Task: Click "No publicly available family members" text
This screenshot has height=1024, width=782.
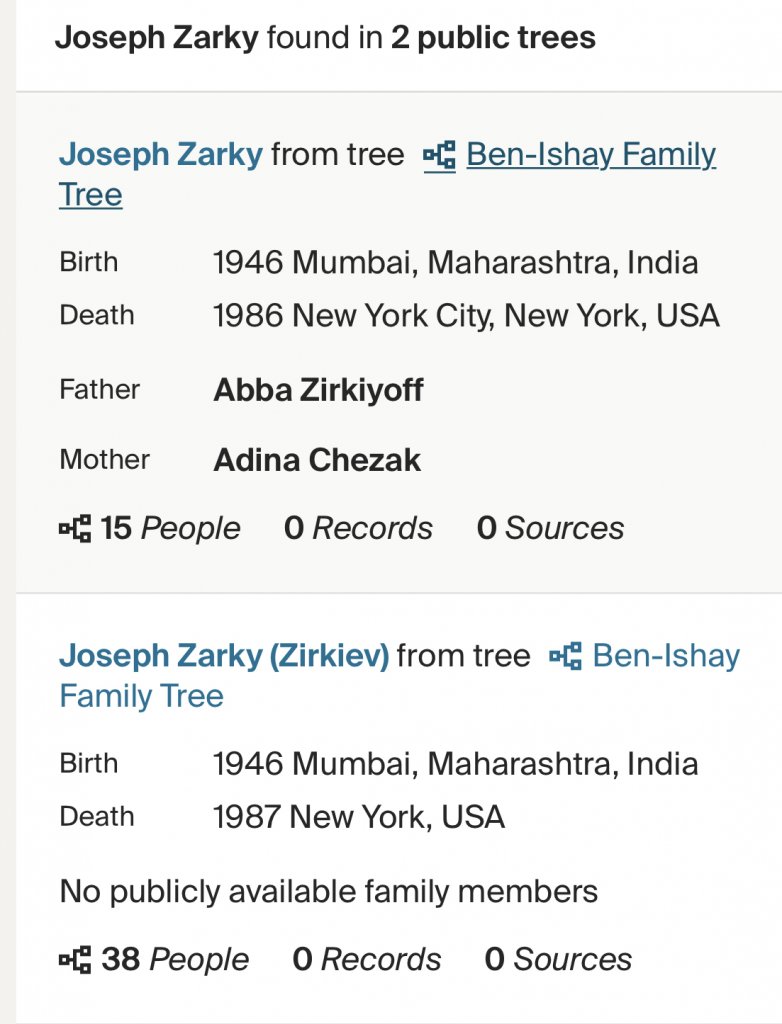Action: click(329, 891)
